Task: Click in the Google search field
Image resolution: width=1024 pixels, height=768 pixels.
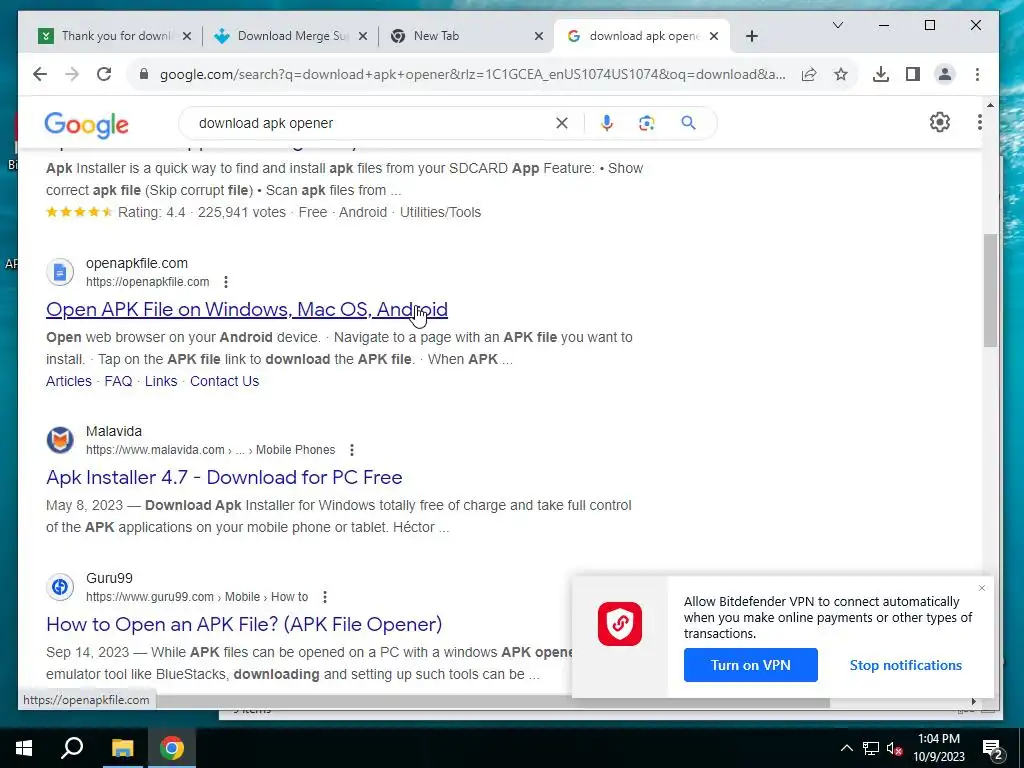Action: [372, 123]
